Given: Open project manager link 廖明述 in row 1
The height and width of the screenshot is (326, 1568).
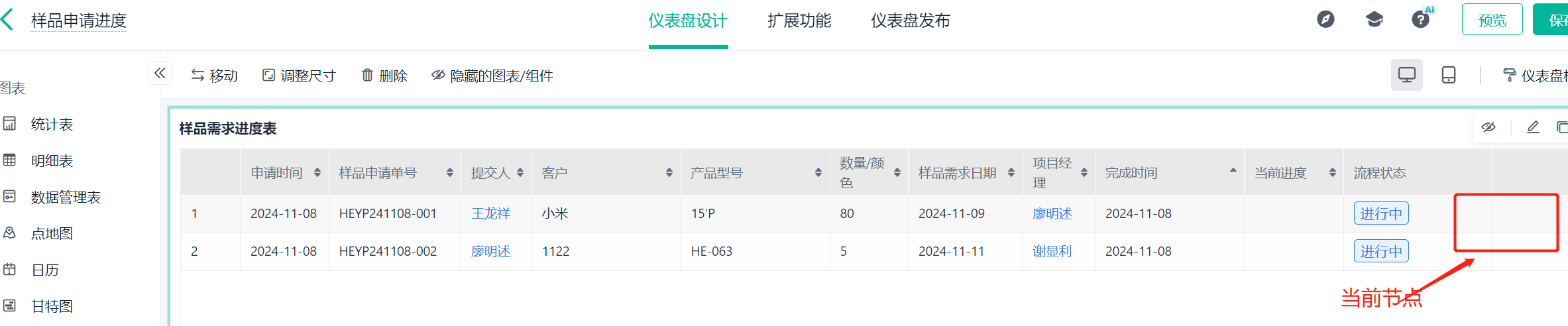Looking at the screenshot, I should click(1052, 213).
